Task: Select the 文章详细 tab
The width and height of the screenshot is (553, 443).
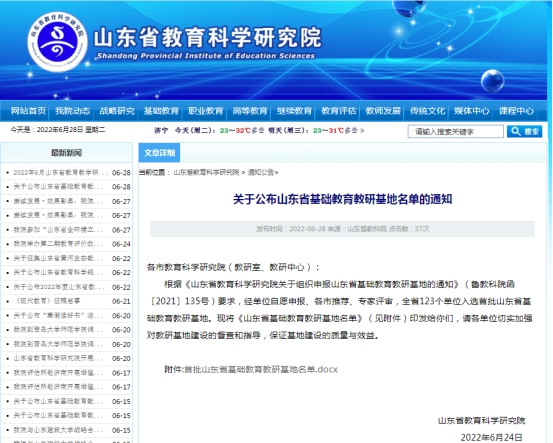Action: click(x=159, y=153)
